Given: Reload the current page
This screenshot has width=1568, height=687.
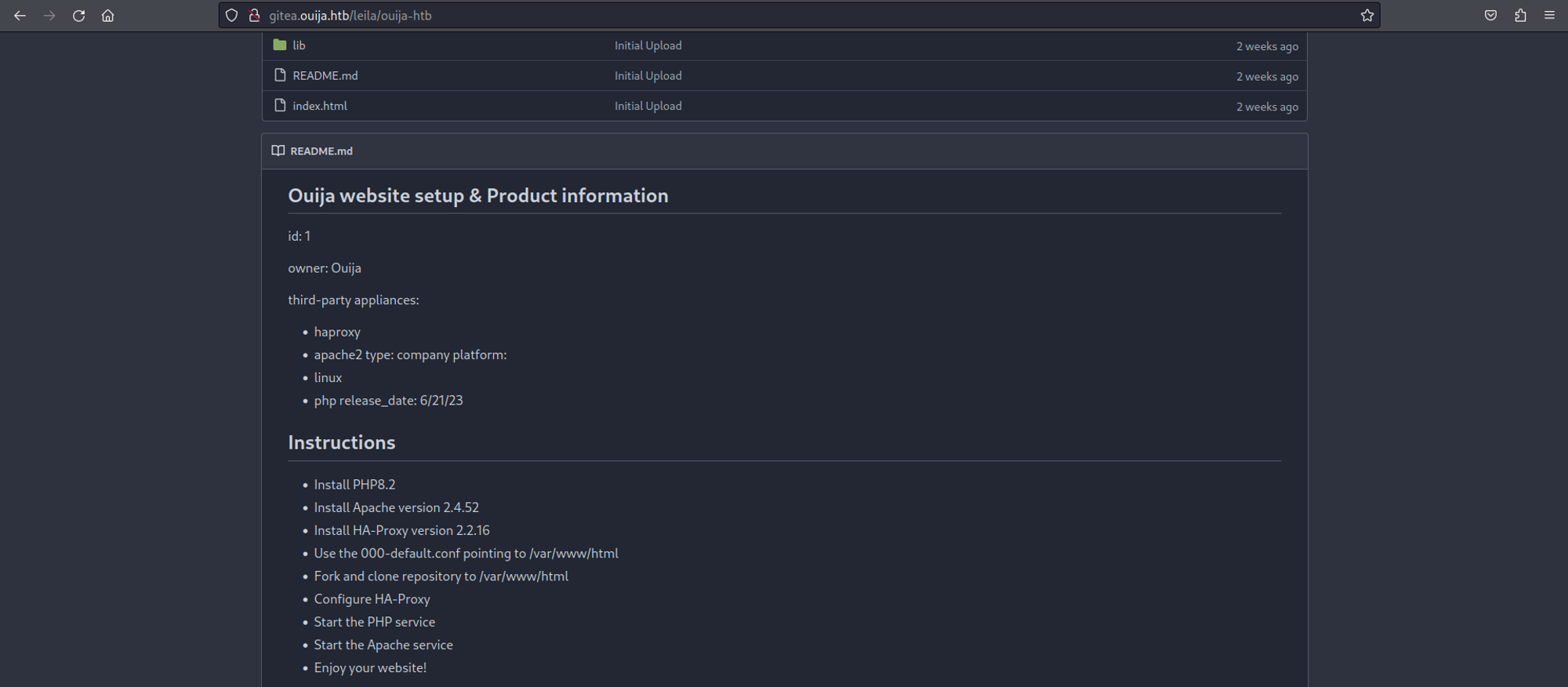Looking at the screenshot, I should click(78, 16).
